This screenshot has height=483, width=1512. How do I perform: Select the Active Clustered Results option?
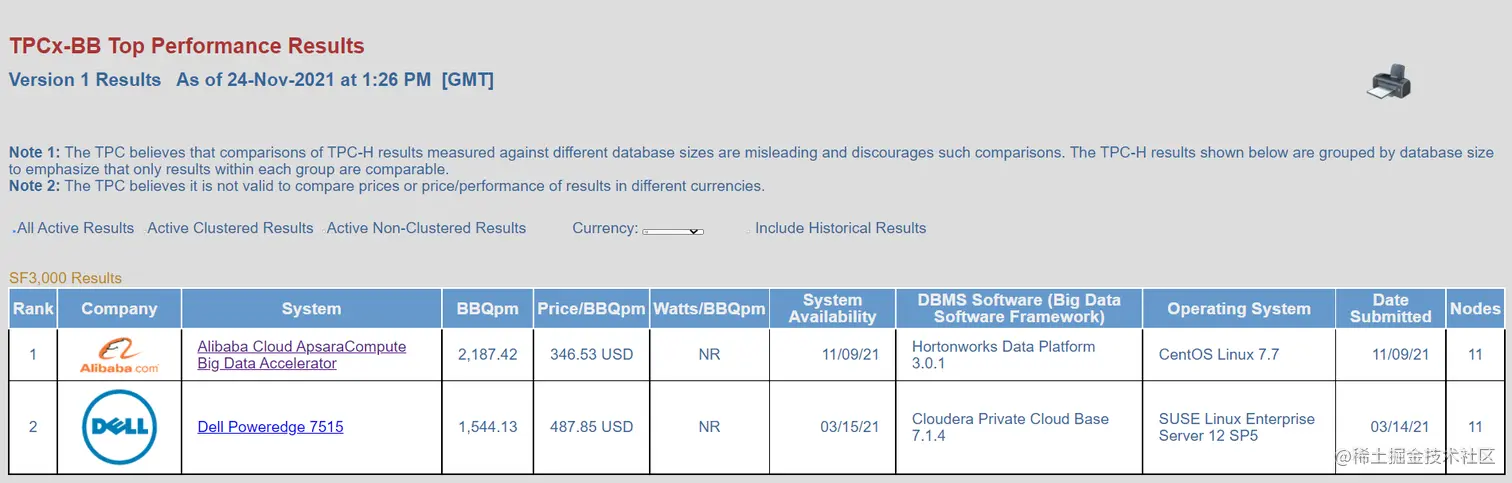tap(230, 228)
